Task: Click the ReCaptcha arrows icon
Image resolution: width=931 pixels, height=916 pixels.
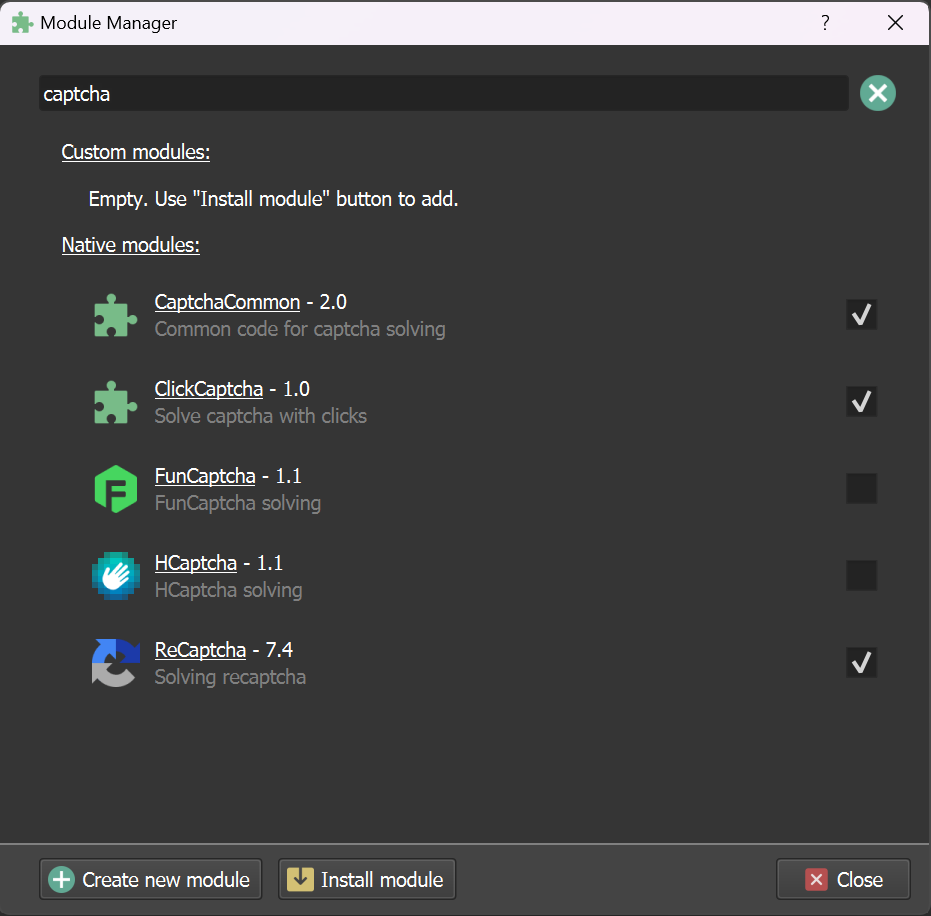Action: [x=115, y=662]
